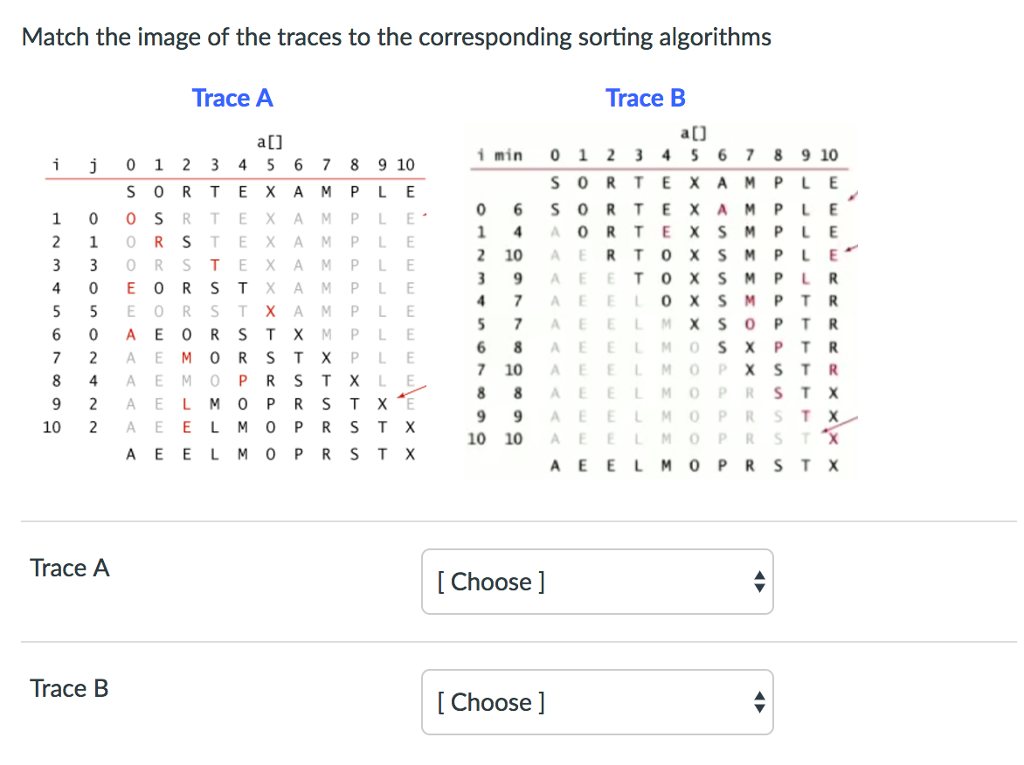Viewport: 1024px width, 765px height.
Task: Open the Trace B Choose dropdown
Action: click(597, 702)
